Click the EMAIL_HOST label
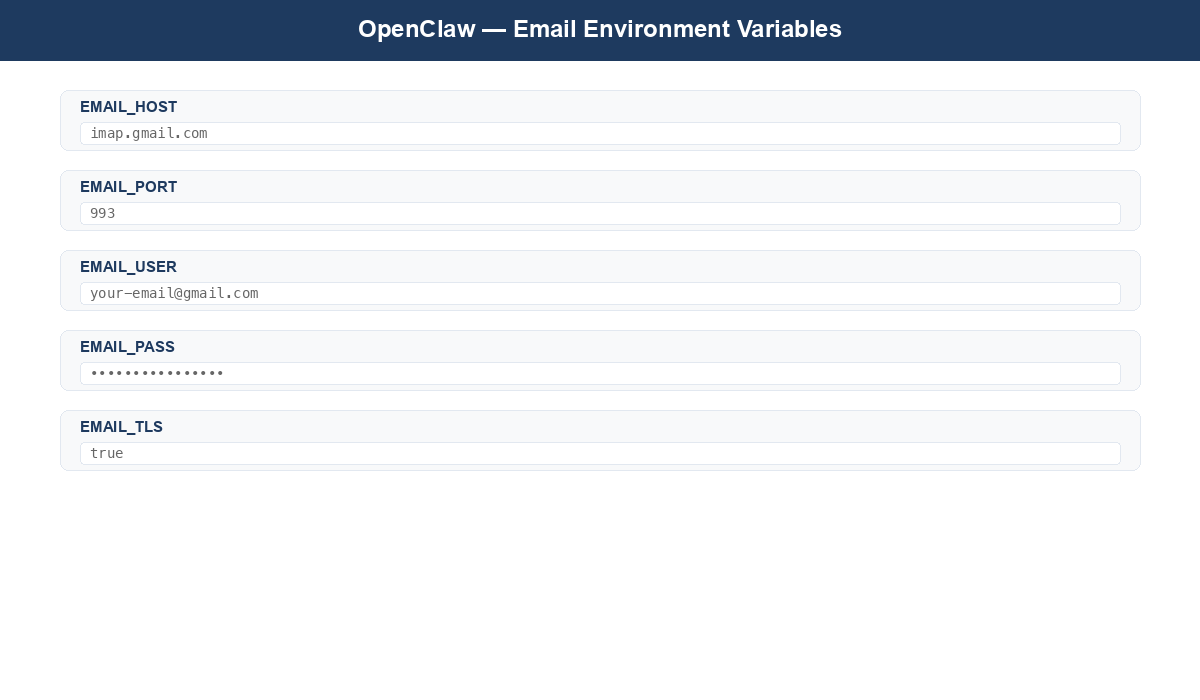Image resolution: width=1200 pixels, height=700 pixels. 129,107
